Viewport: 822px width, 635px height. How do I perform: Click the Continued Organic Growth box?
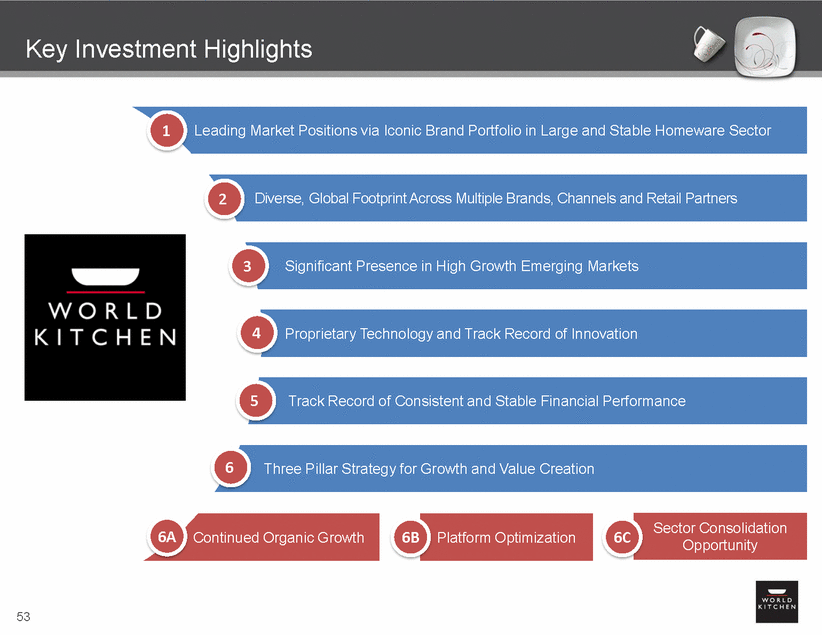click(280, 537)
